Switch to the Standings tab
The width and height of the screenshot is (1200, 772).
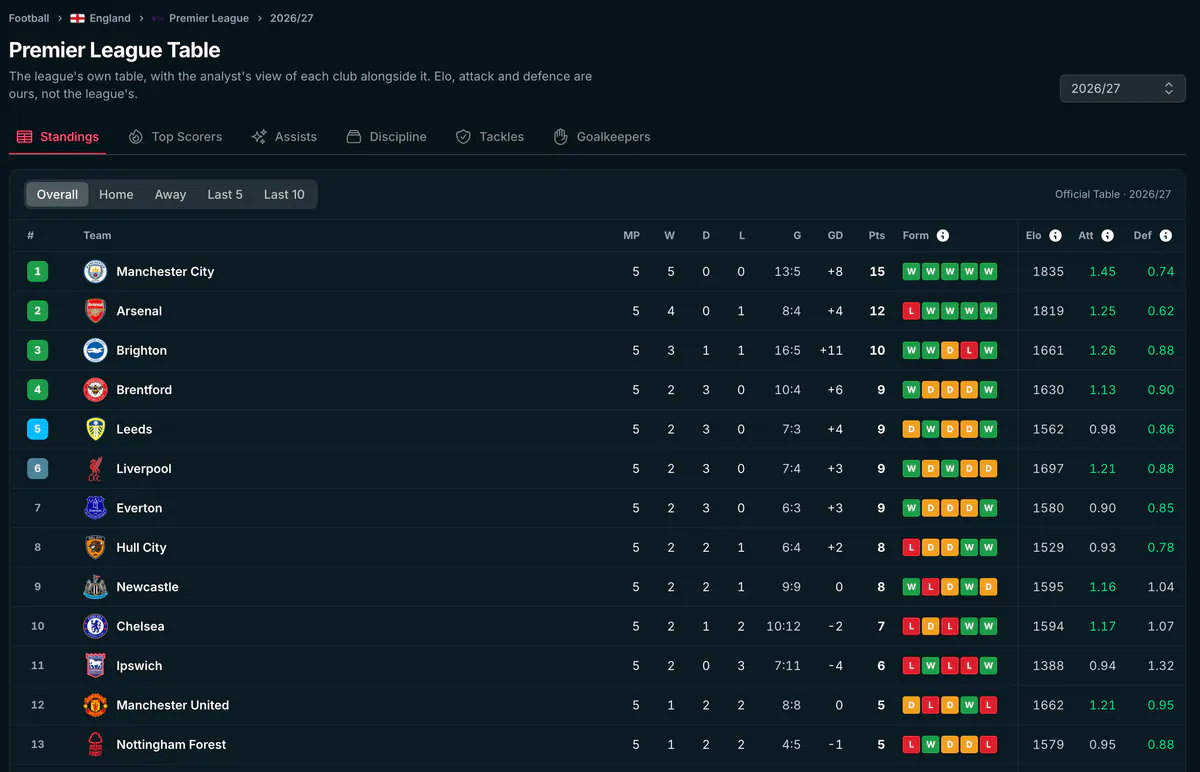(58, 137)
